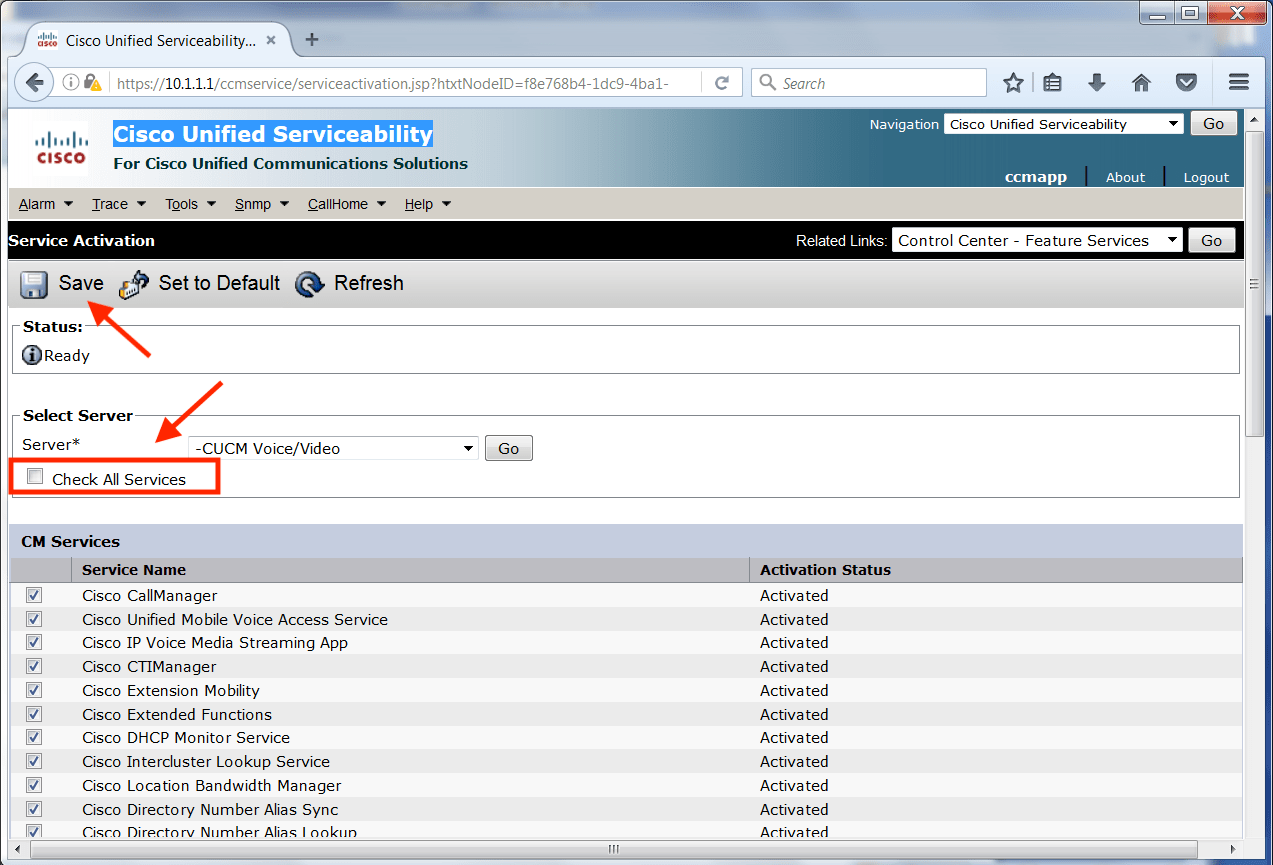1273x865 pixels.
Task: Click the CM Services section heading
Action: [71, 541]
